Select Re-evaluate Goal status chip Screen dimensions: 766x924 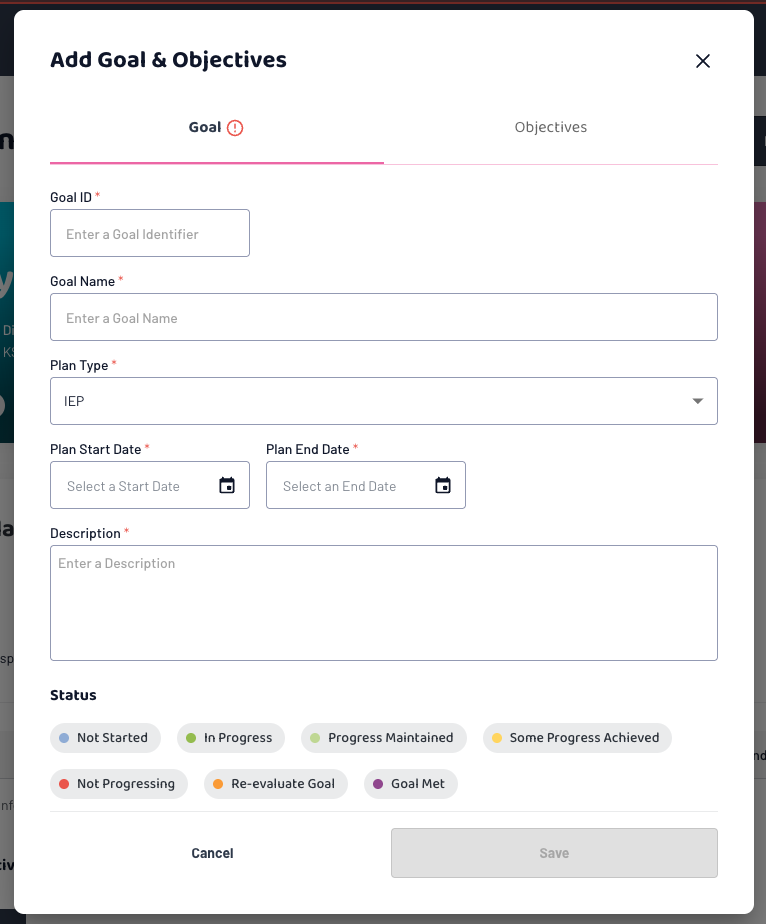[x=276, y=784]
